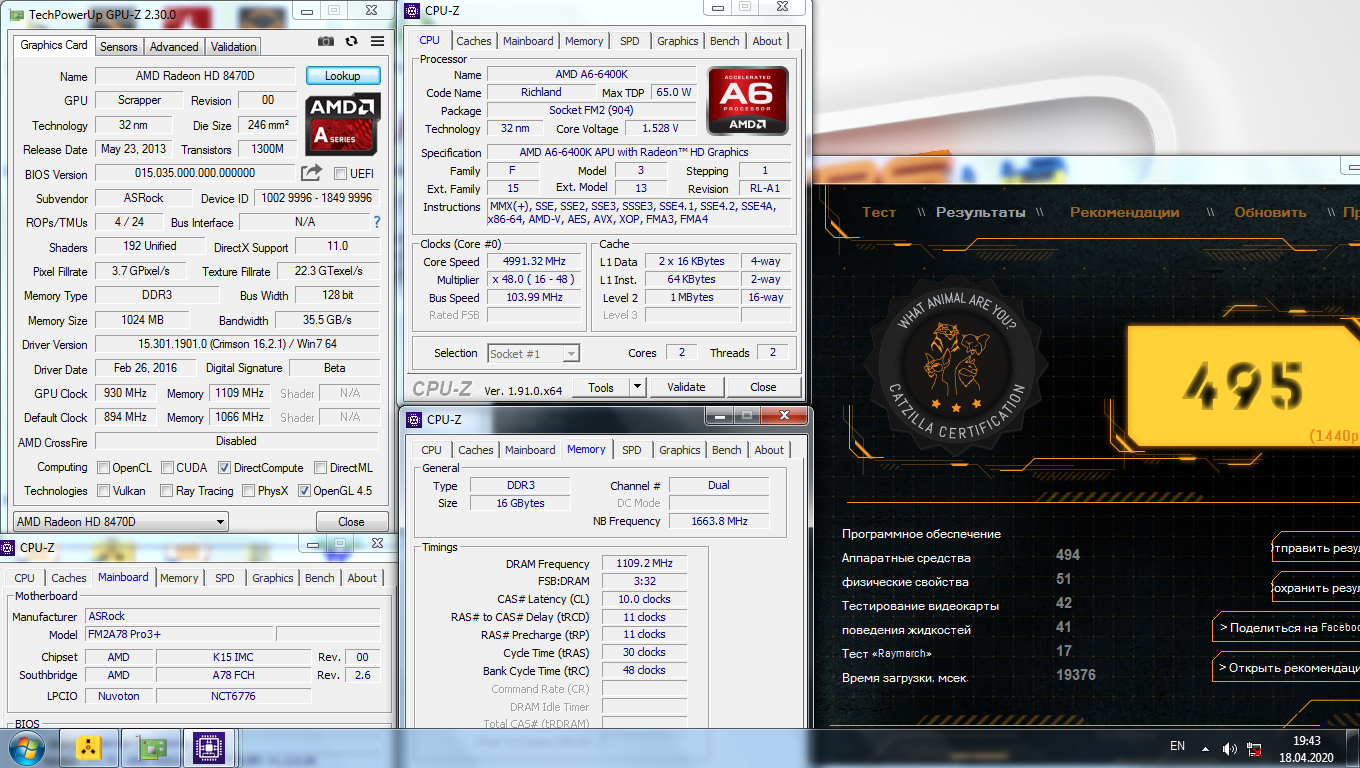
Task: Click the Close button in GPU-Z
Action: coord(352,521)
